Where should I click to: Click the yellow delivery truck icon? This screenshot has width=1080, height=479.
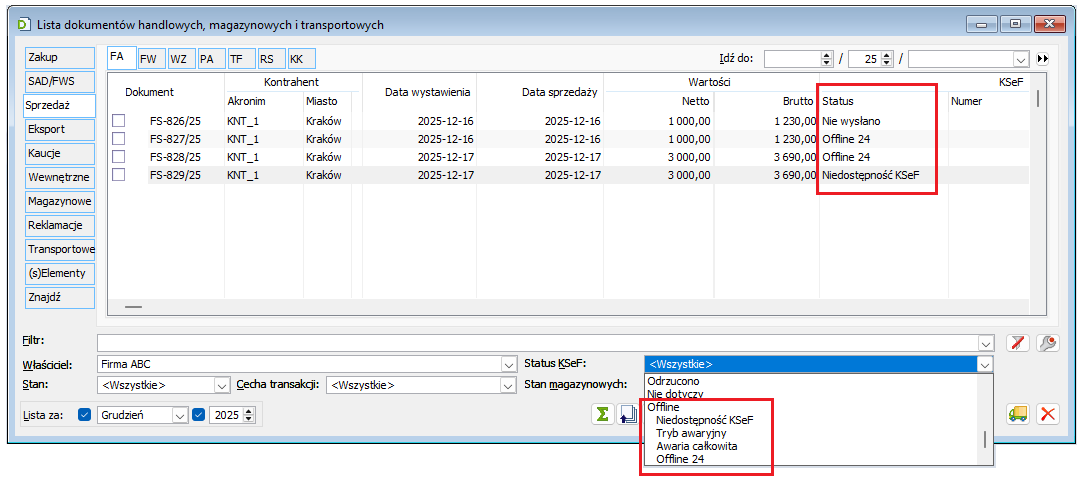pyautogui.click(x=1018, y=414)
